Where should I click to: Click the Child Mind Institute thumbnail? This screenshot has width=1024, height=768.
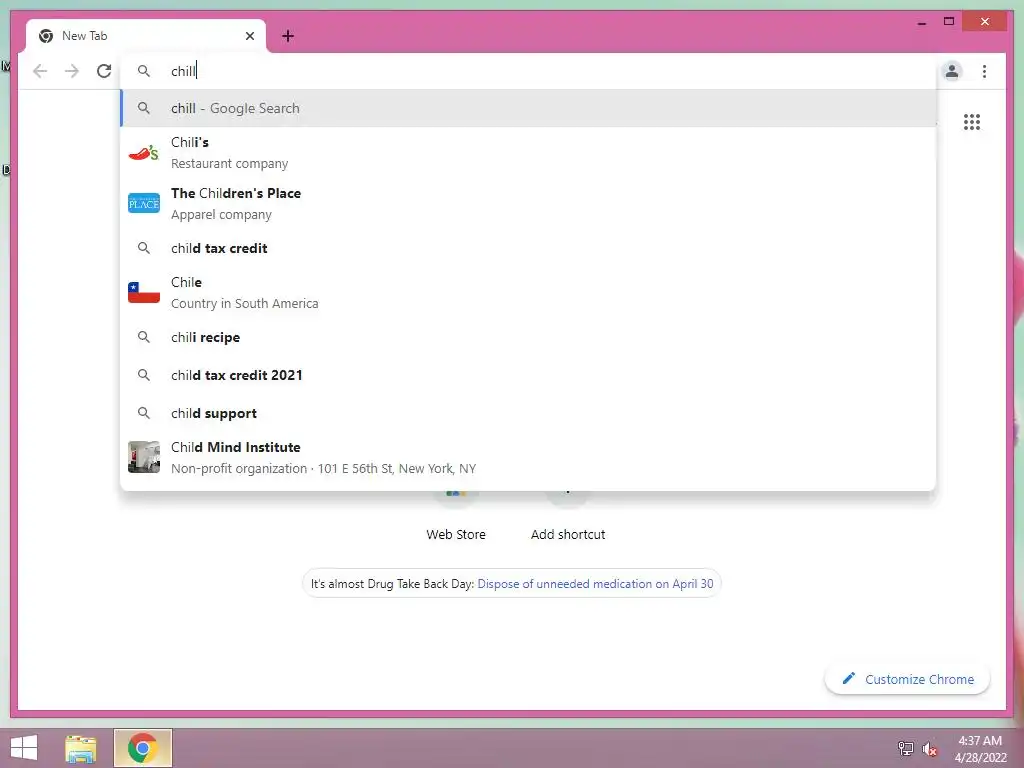pyautogui.click(x=144, y=457)
